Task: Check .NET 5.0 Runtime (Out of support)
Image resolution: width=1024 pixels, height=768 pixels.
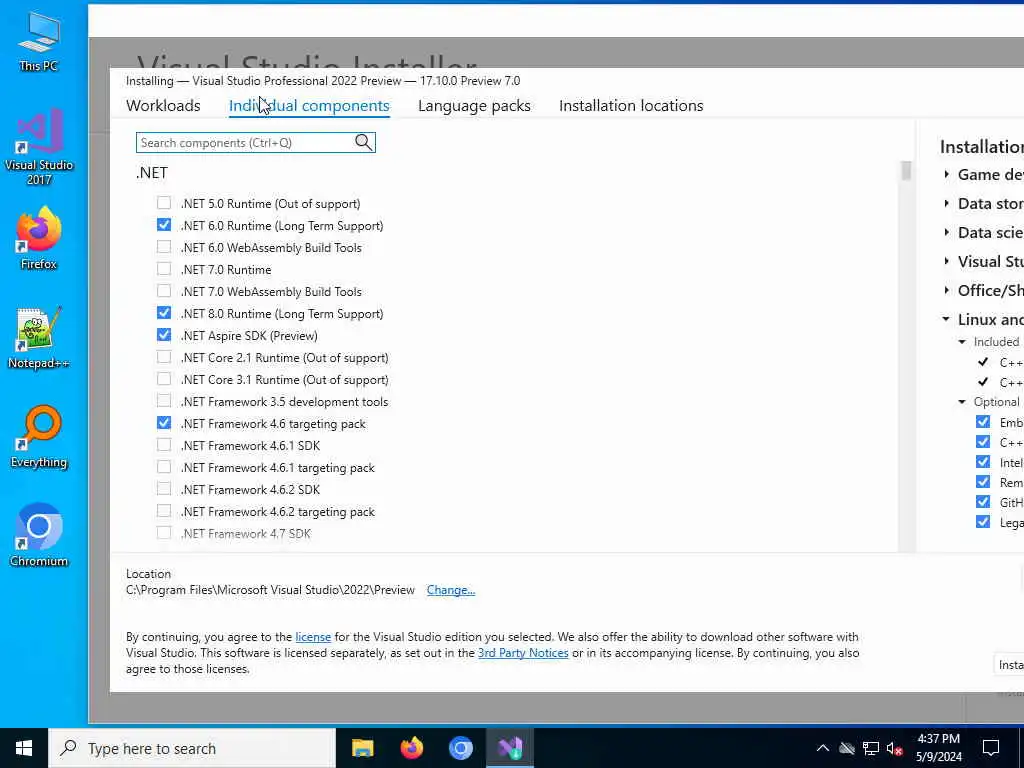Action: click(x=164, y=203)
